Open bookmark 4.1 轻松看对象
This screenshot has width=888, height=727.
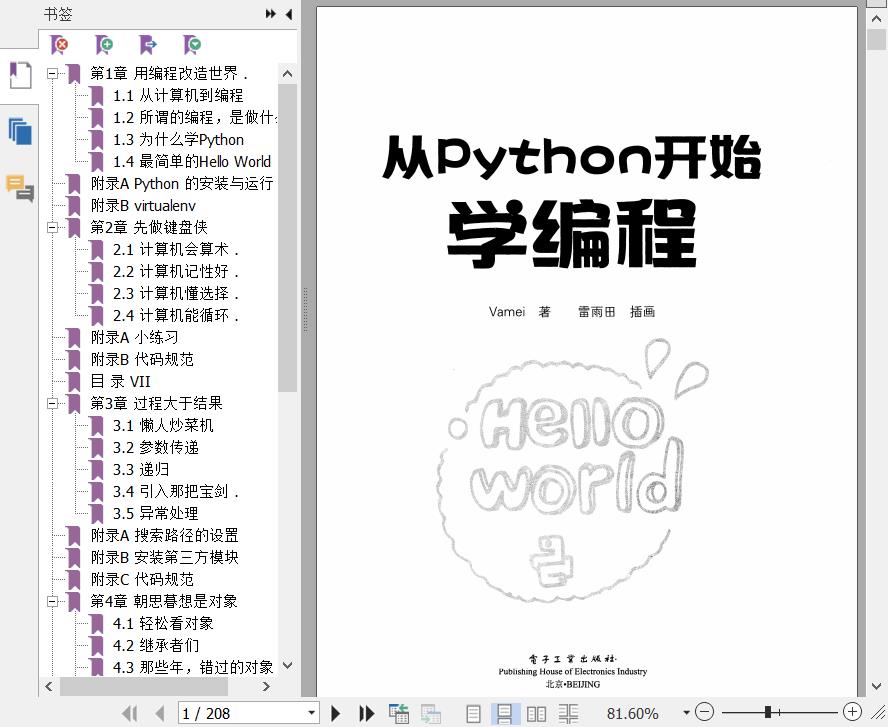[163, 624]
